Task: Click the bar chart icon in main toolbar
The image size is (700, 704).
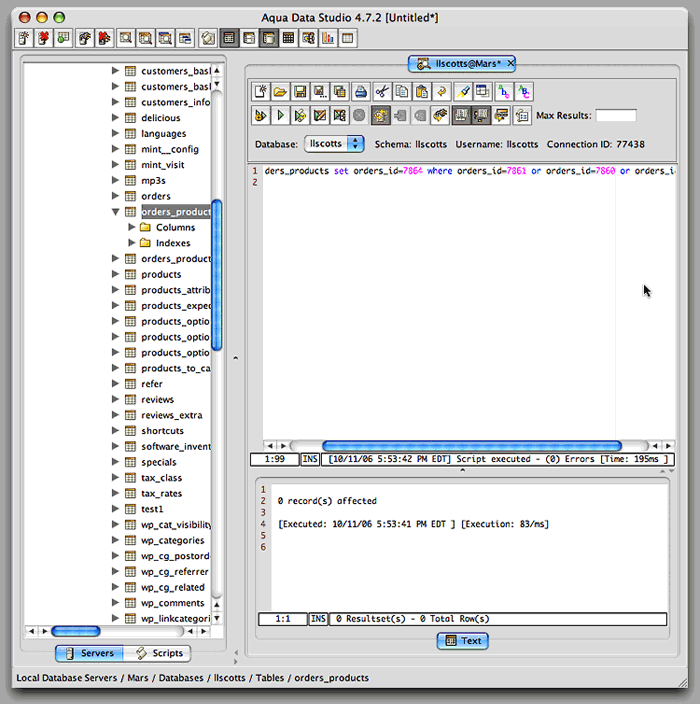Action: (x=328, y=38)
